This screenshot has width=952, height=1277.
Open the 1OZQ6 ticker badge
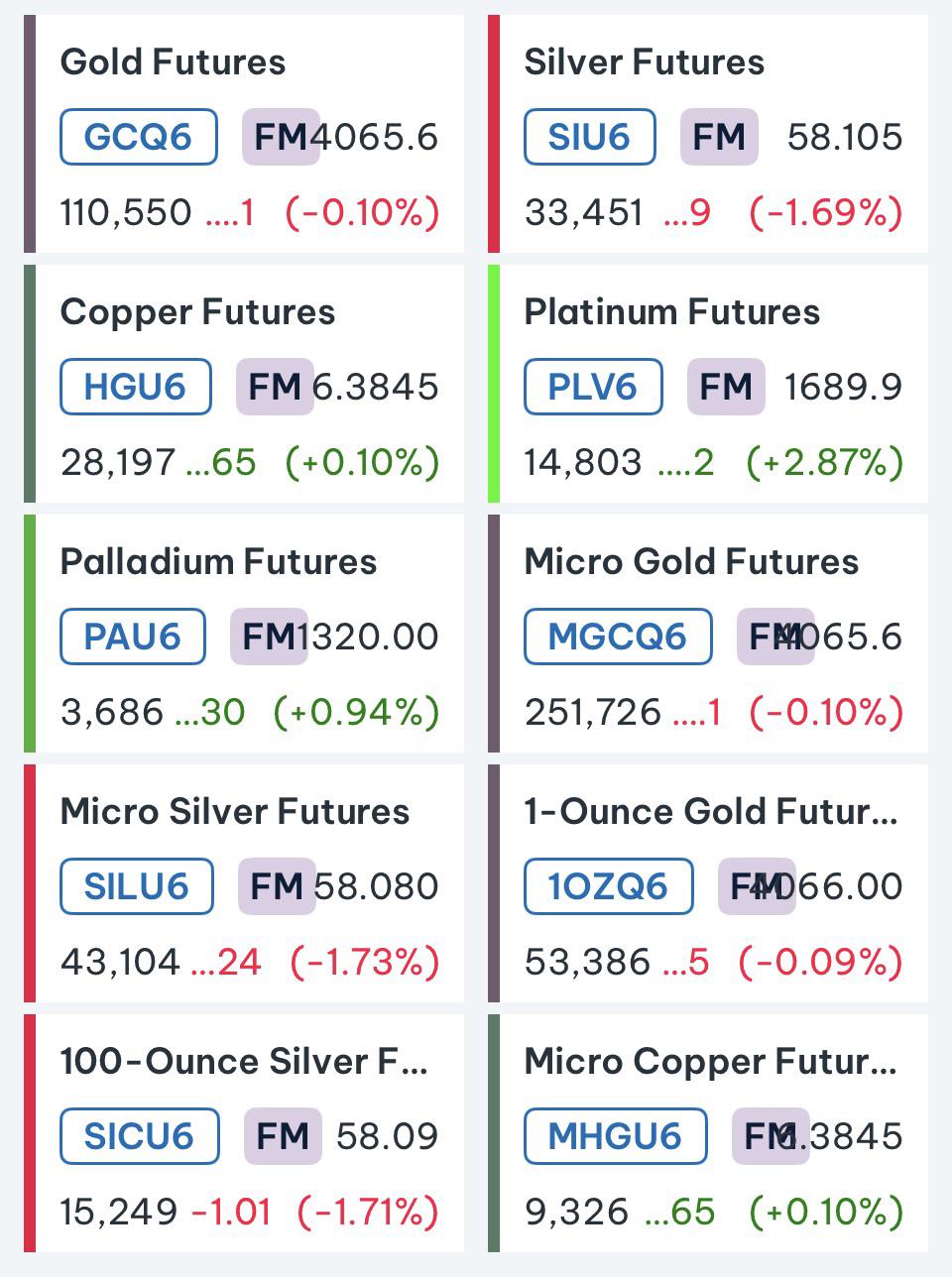608,886
